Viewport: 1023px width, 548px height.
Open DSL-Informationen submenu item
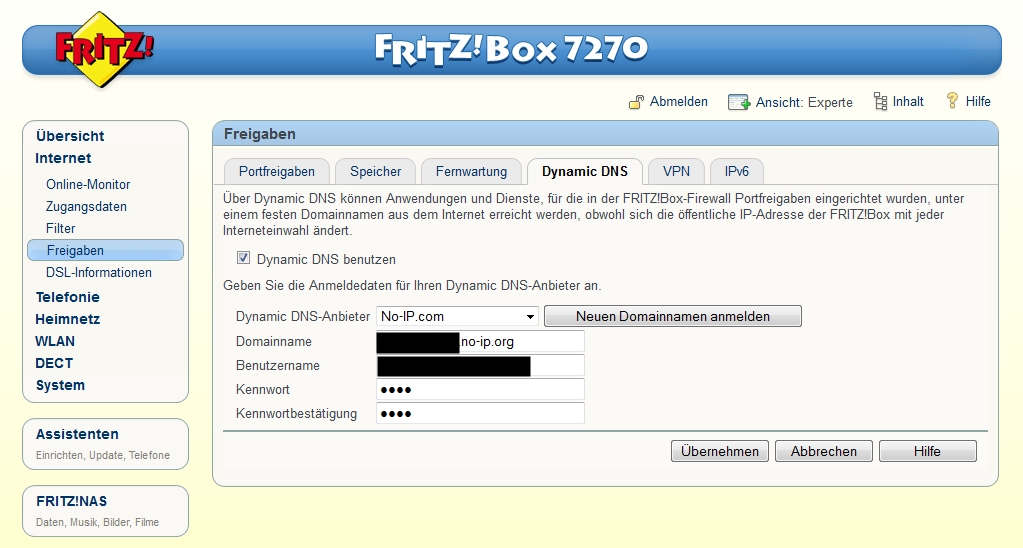tap(99, 273)
